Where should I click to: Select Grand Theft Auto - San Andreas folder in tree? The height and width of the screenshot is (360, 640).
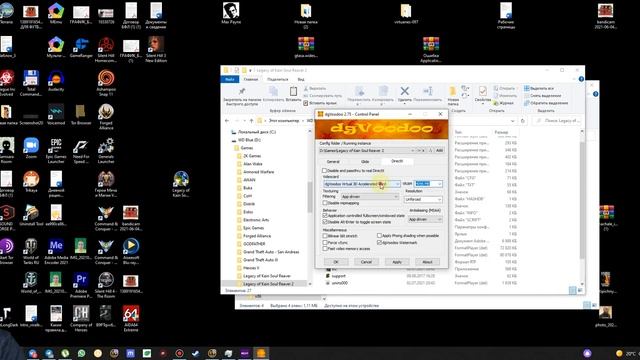pyautogui.click(x=271, y=252)
